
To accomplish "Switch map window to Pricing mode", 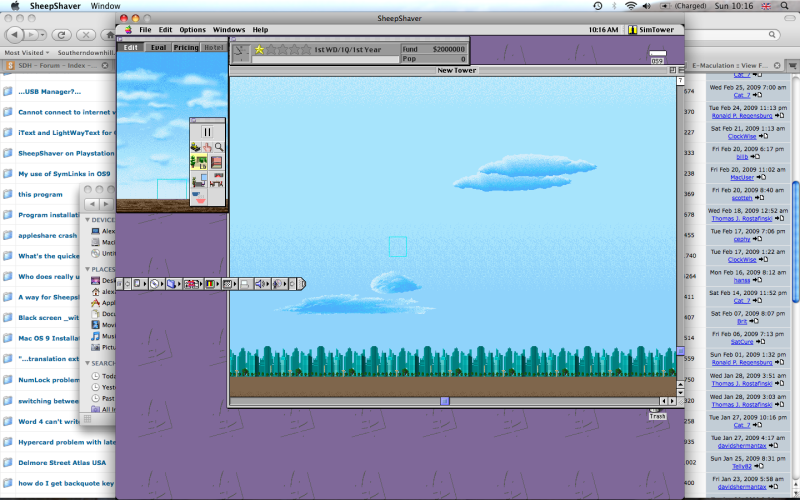I will (186, 47).
